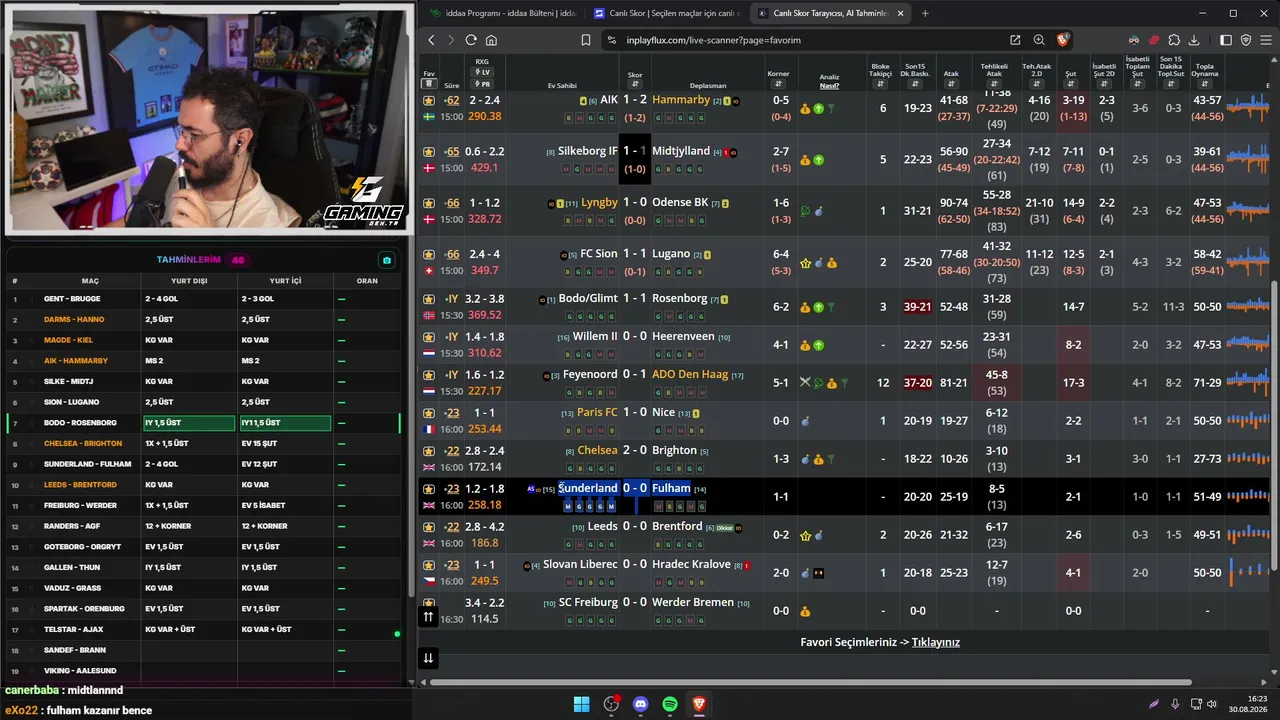
Task: Open the browser extensions puzzle icon
Action: coord(1174,40)
